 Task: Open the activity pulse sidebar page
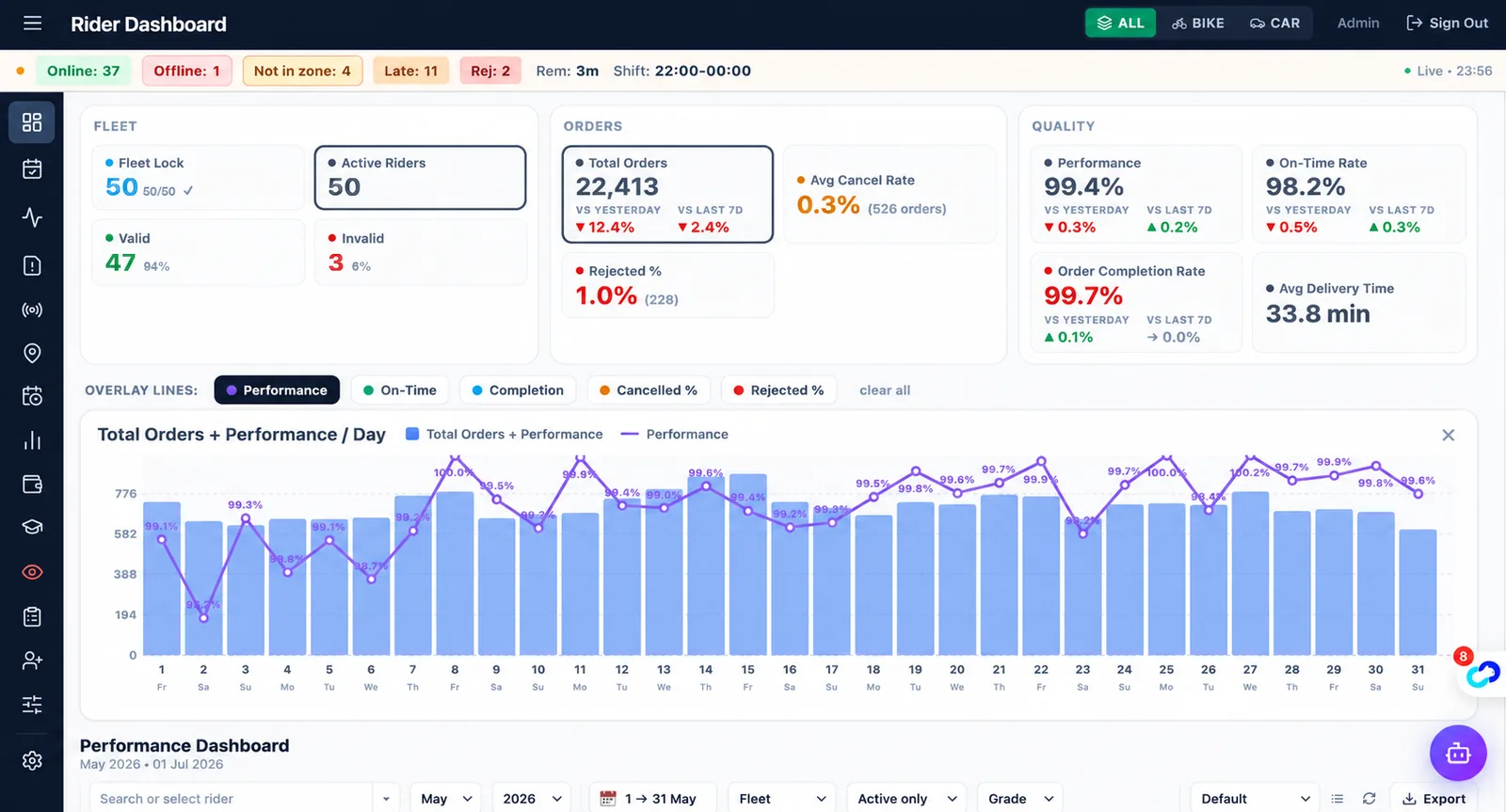(32, 217)
